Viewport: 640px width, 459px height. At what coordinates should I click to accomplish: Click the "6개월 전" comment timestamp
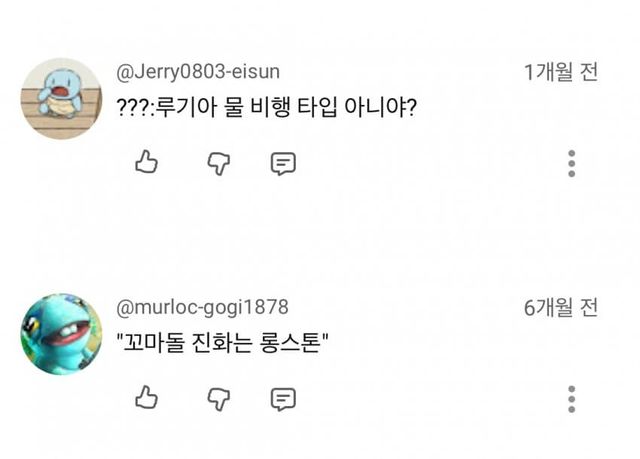point(561,308)
